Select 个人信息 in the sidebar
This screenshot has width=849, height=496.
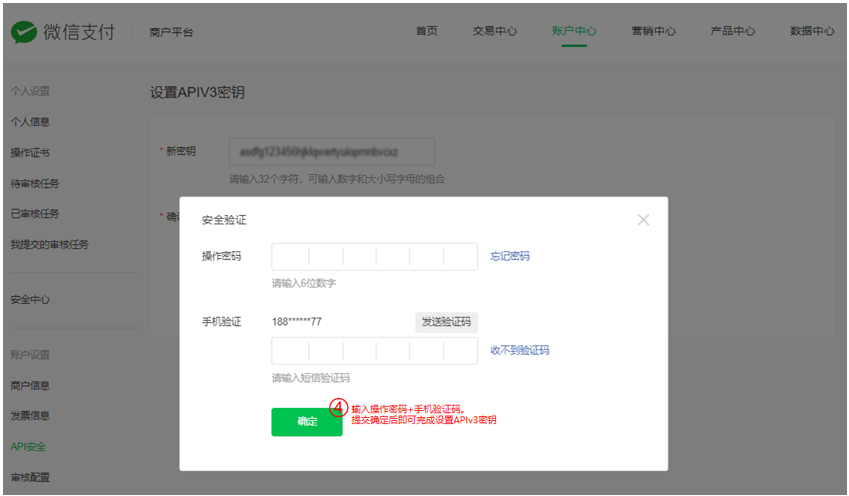tap(30, 122)
